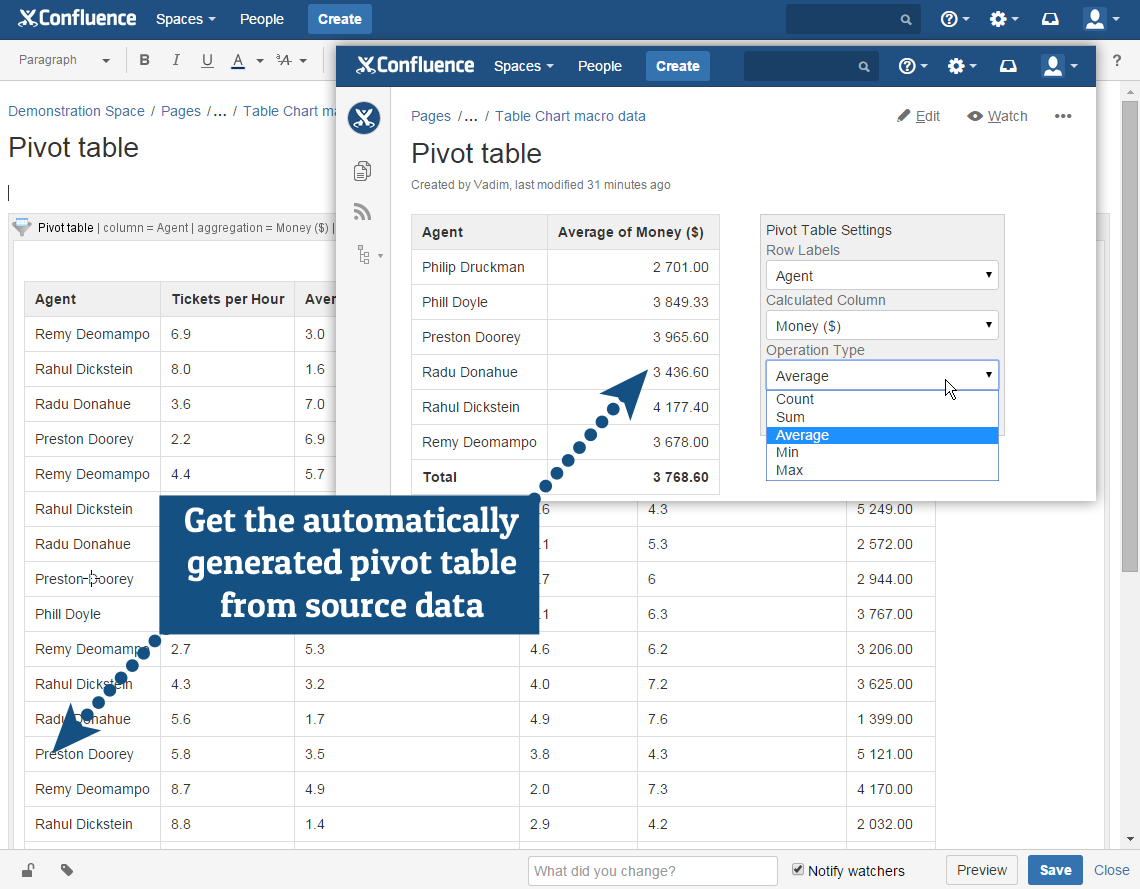Click the Save button

(1055, 870)
